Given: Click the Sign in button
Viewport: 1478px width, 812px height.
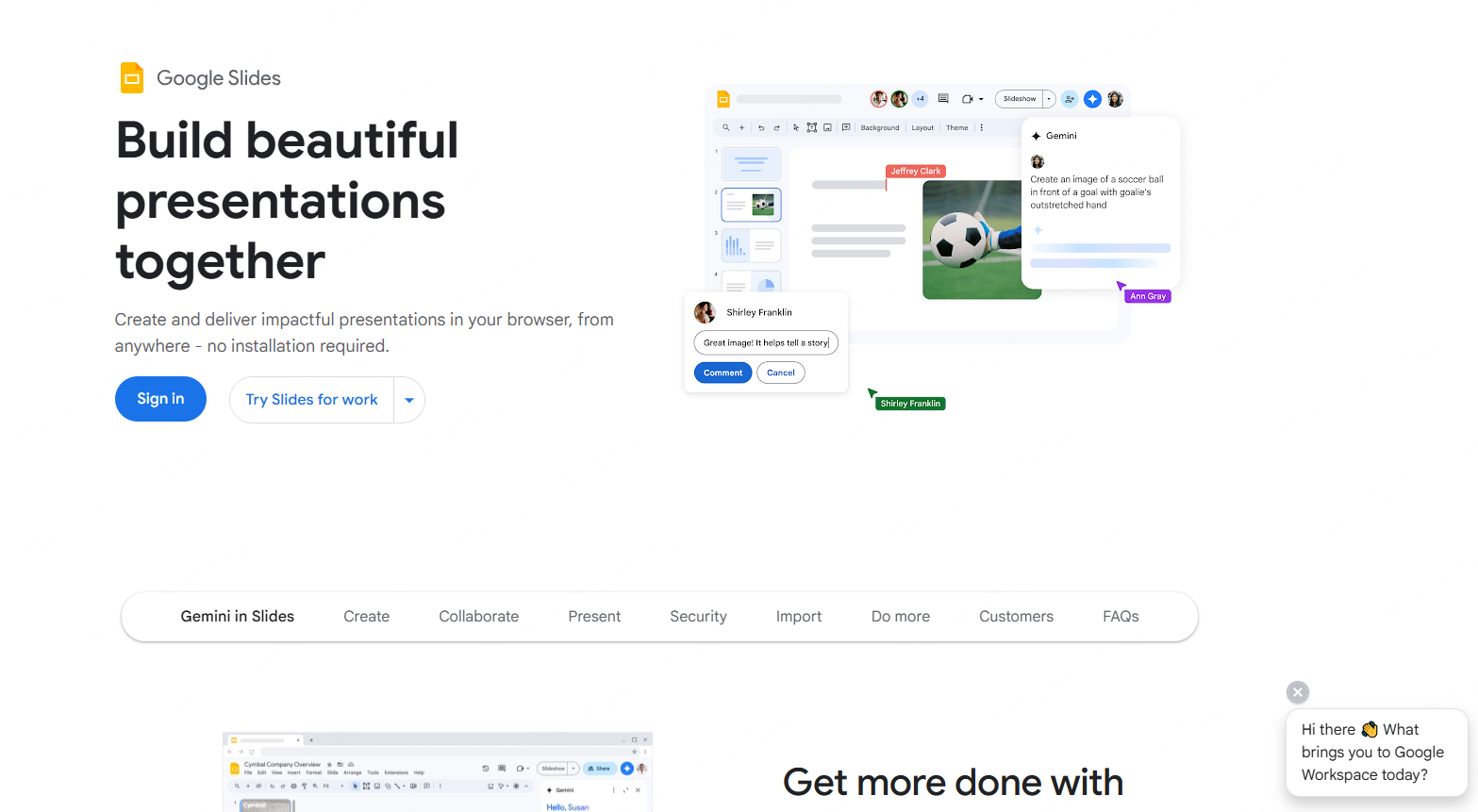Looking at the screenshot, I should [160, 399].
